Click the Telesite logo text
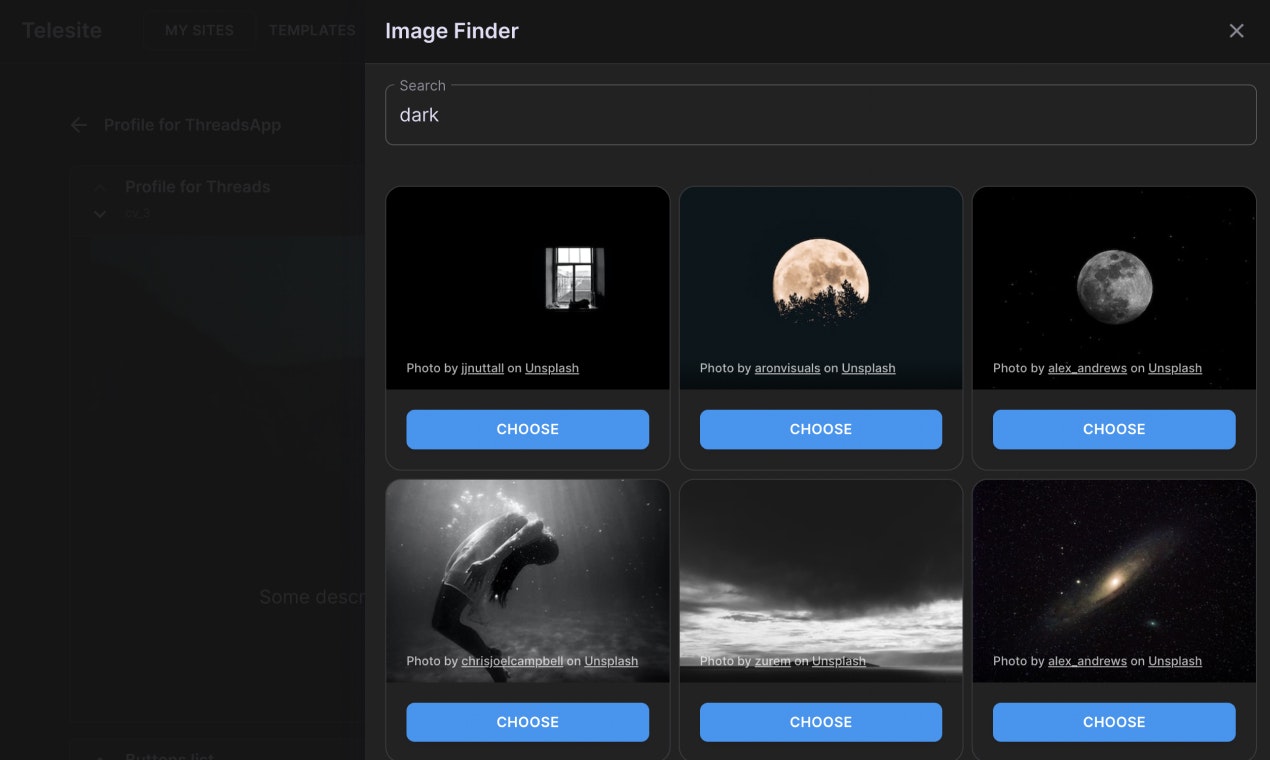The height and width of the screenshot is (760, 1270). coord(62,30)
